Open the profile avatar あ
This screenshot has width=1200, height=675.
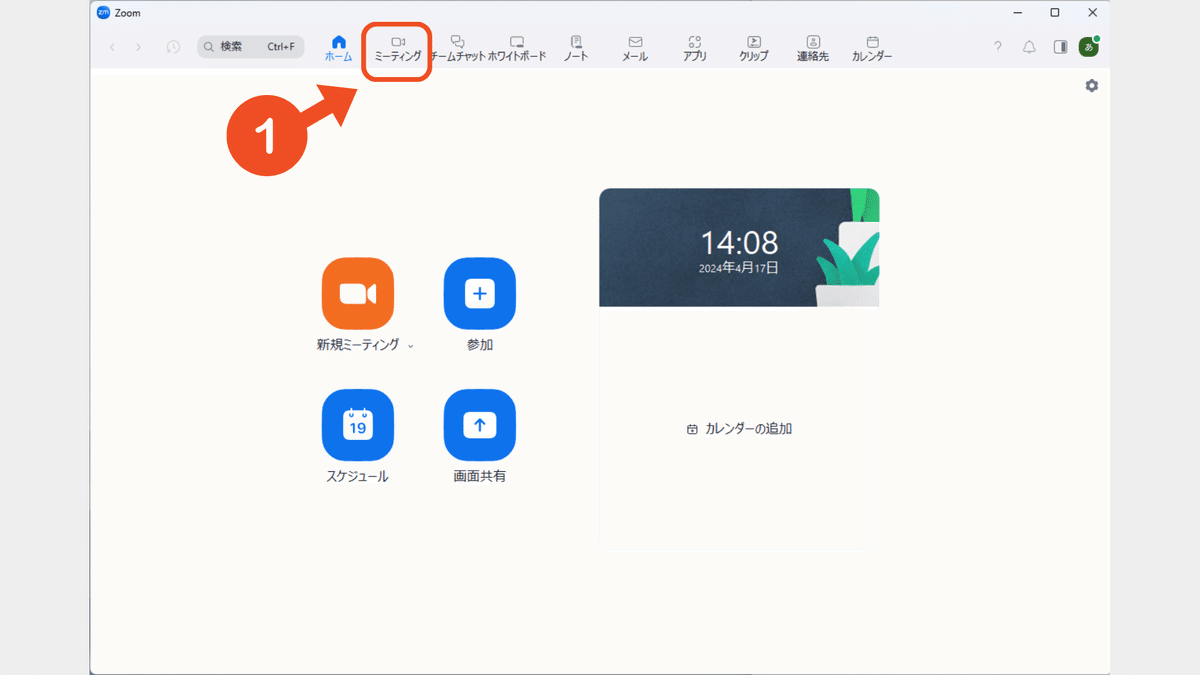[x=1089, y=47]
